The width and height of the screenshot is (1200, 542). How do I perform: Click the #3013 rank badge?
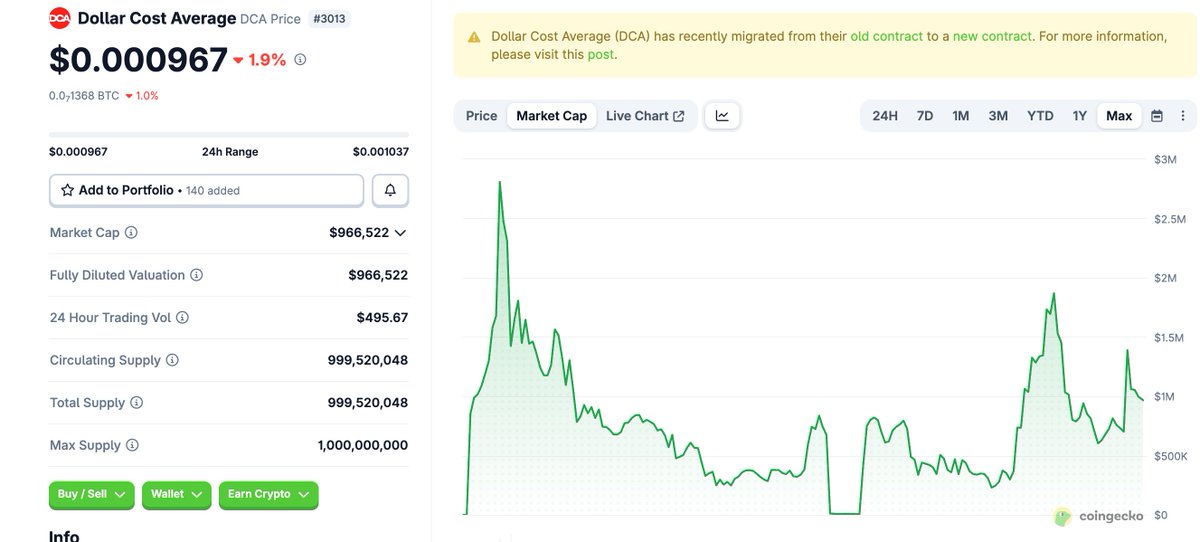(329, 18)
